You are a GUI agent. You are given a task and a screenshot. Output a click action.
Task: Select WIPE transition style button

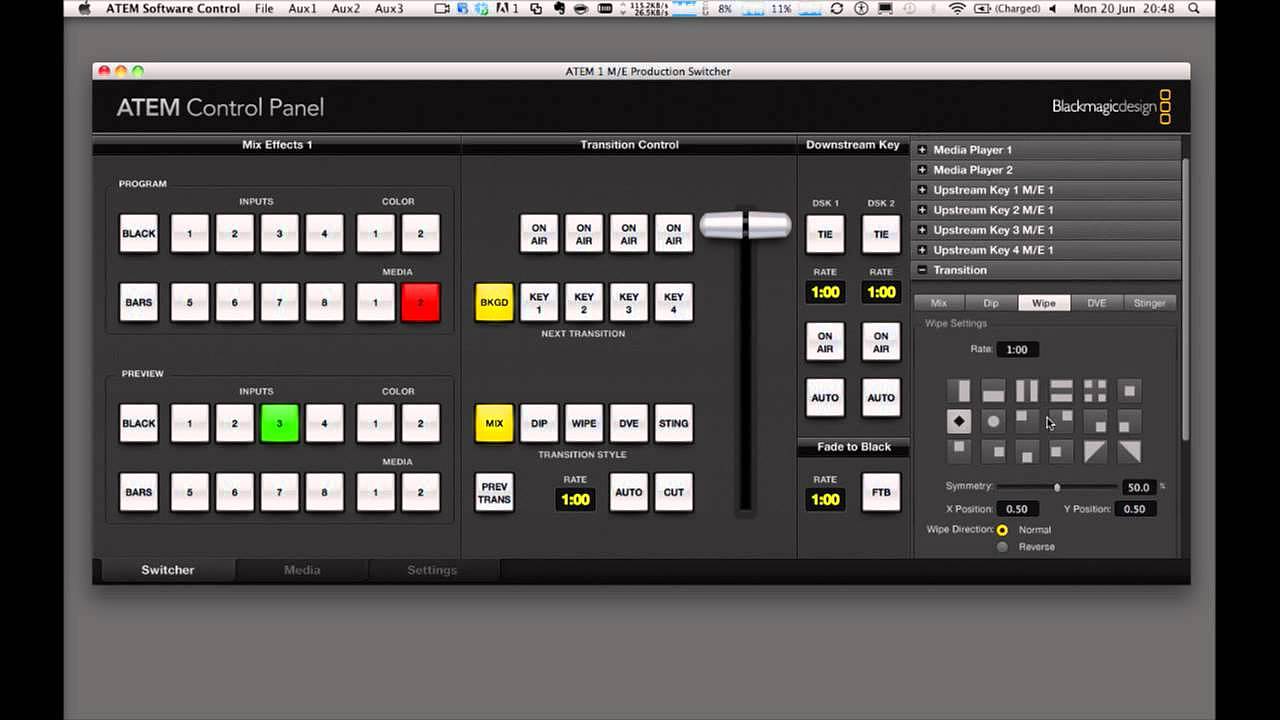pyautogui.click(x=584, y=424)
